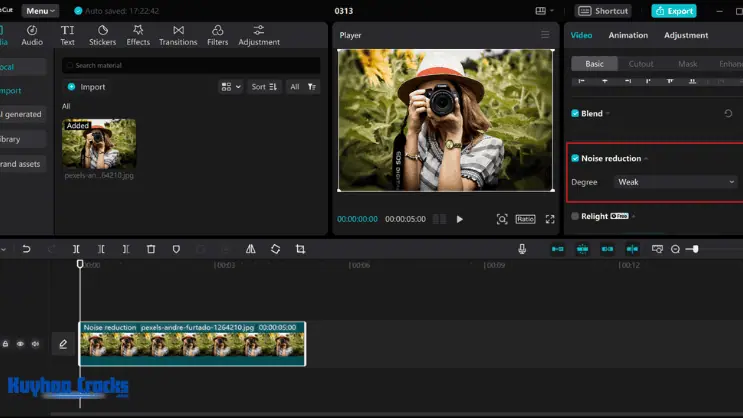Click the Undo arrow in timeline toolbar
The width and height of the screenshot is (743, 418).
coord(26,249)
